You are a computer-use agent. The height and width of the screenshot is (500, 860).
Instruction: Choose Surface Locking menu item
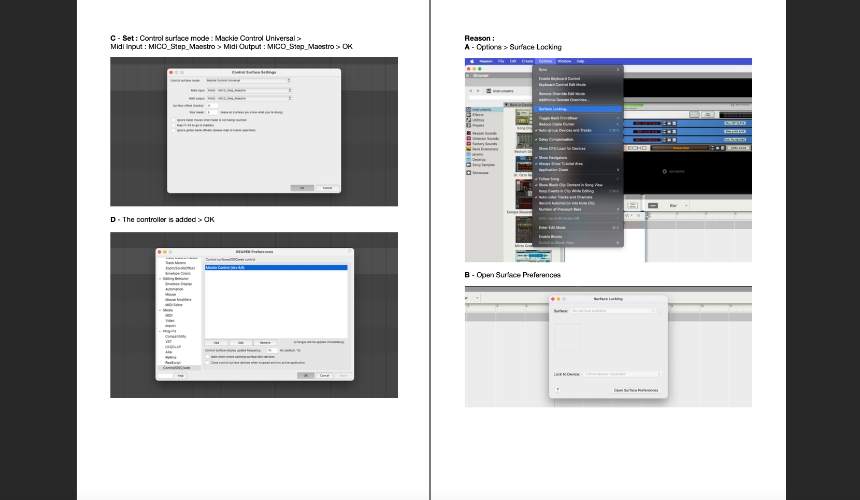pyautogui.click(x=578, y=109)
